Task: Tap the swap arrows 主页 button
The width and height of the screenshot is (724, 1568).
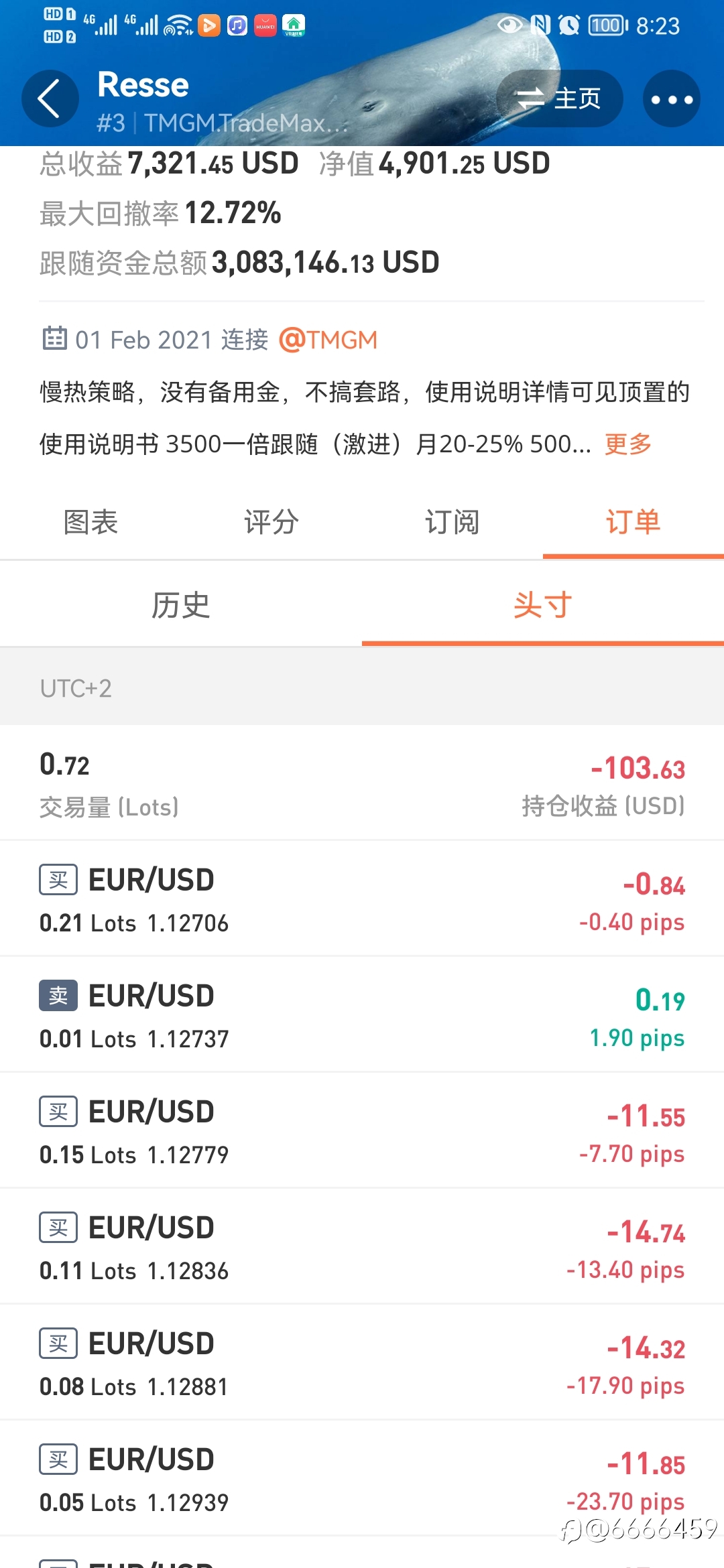Action: (559, 99)
